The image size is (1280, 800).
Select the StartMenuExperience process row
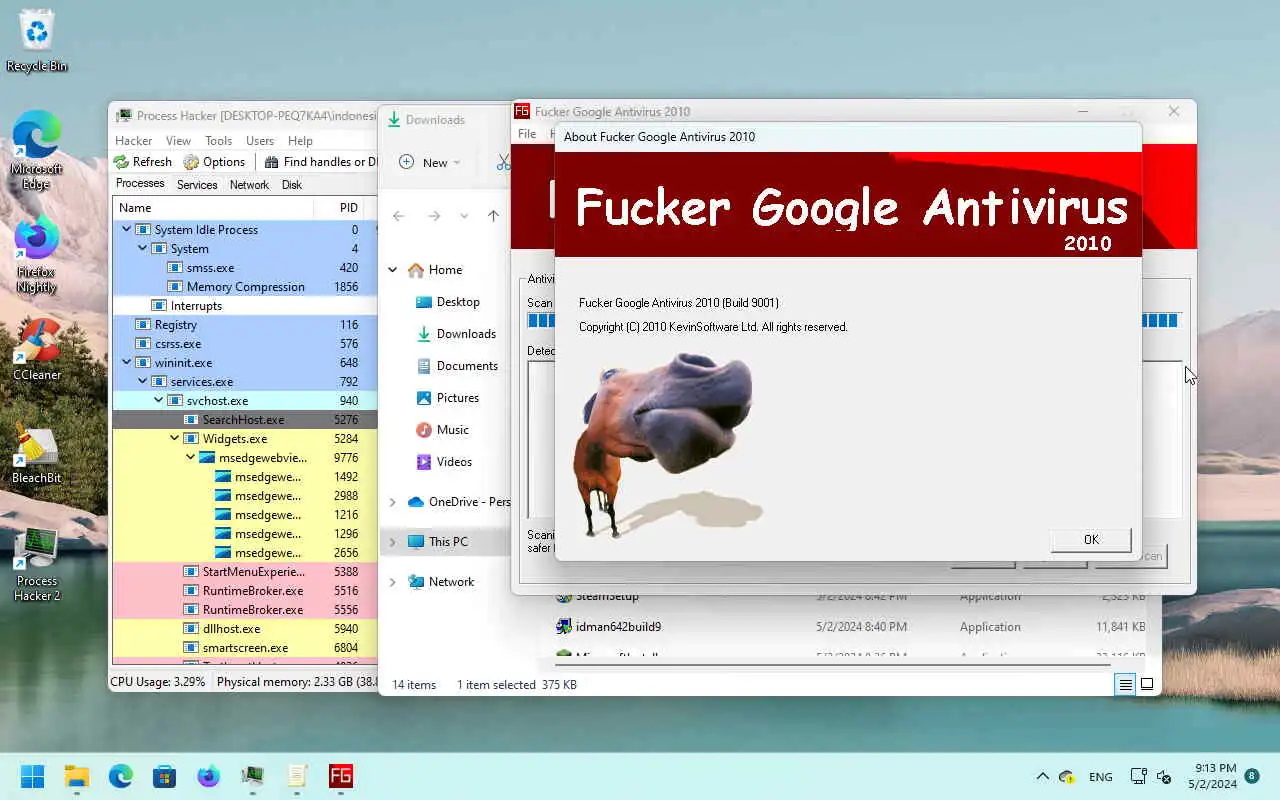(244, 572)
